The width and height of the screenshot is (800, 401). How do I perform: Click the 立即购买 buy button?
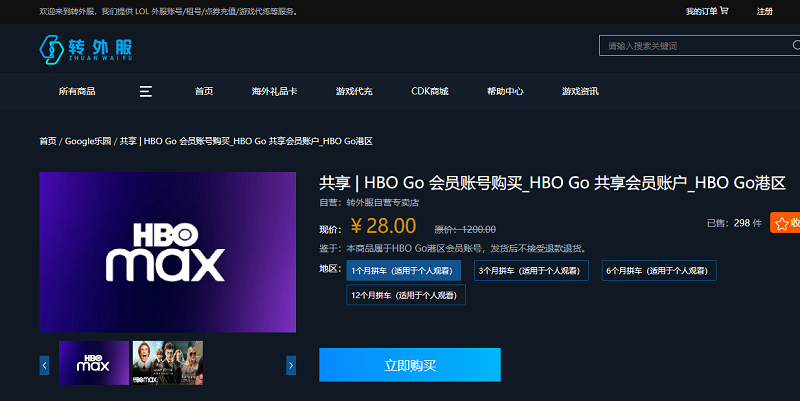point(410,365)
